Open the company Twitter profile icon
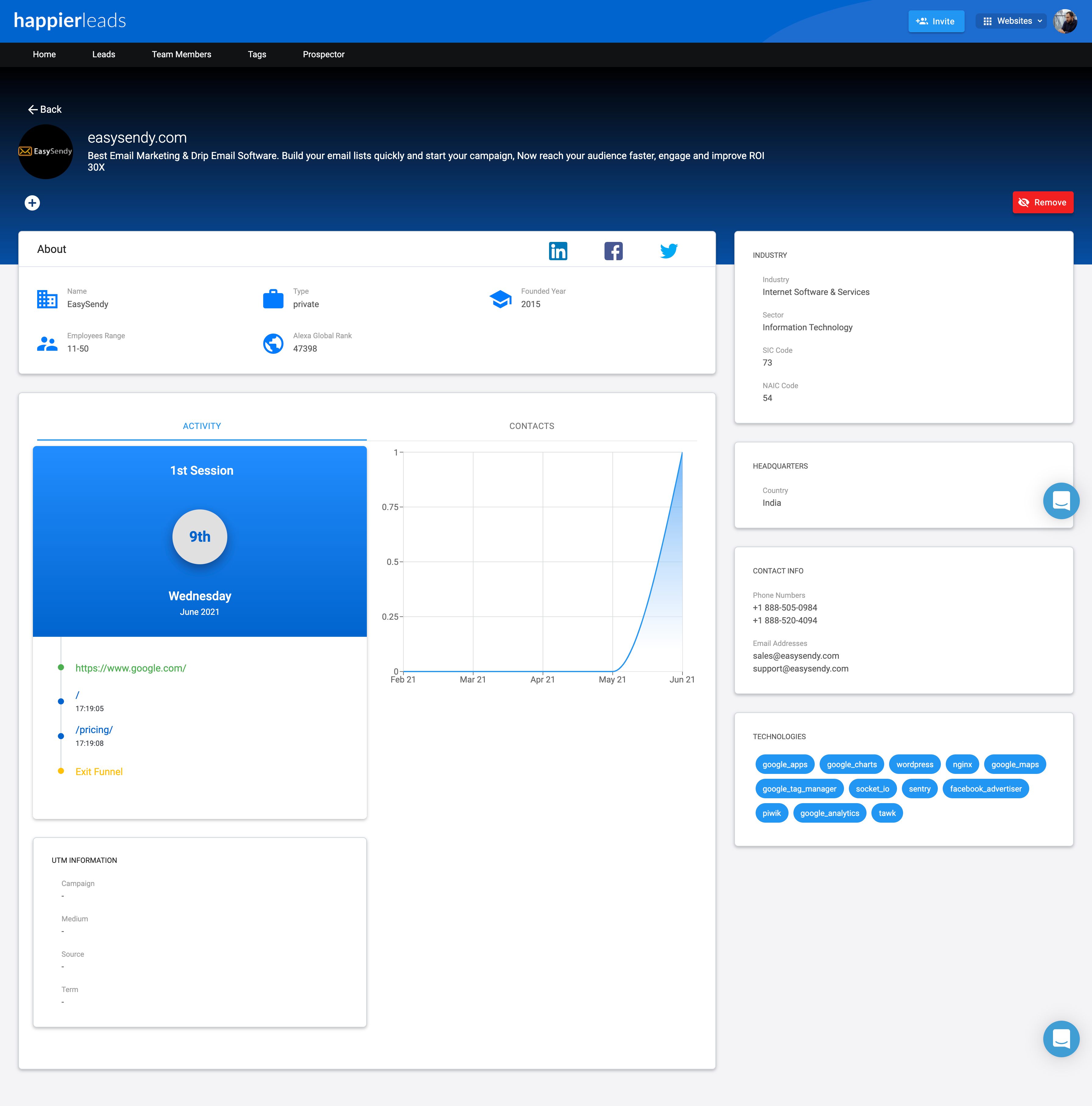The image size is (1092, 1106). 668,251
